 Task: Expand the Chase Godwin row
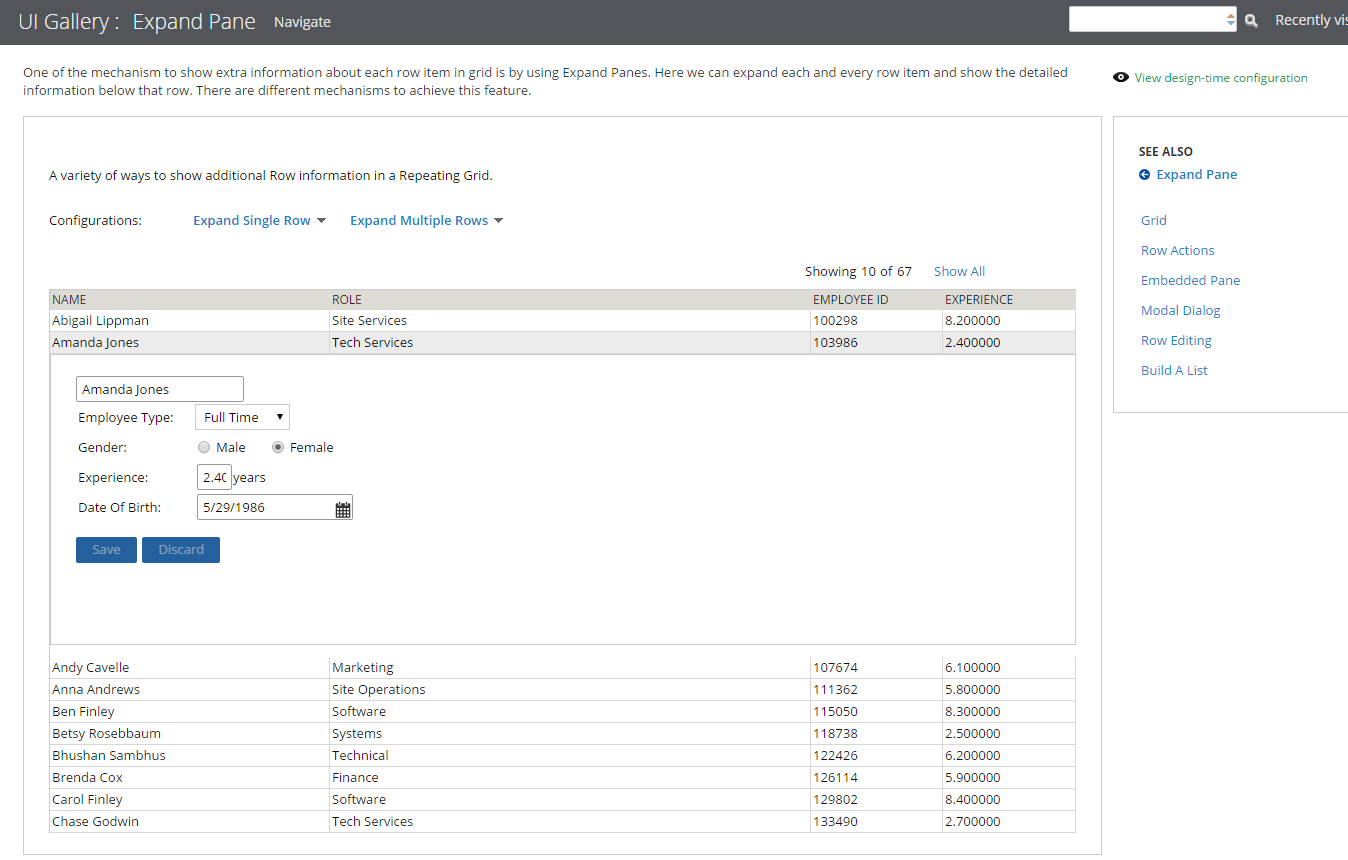[x=562, y=822]
